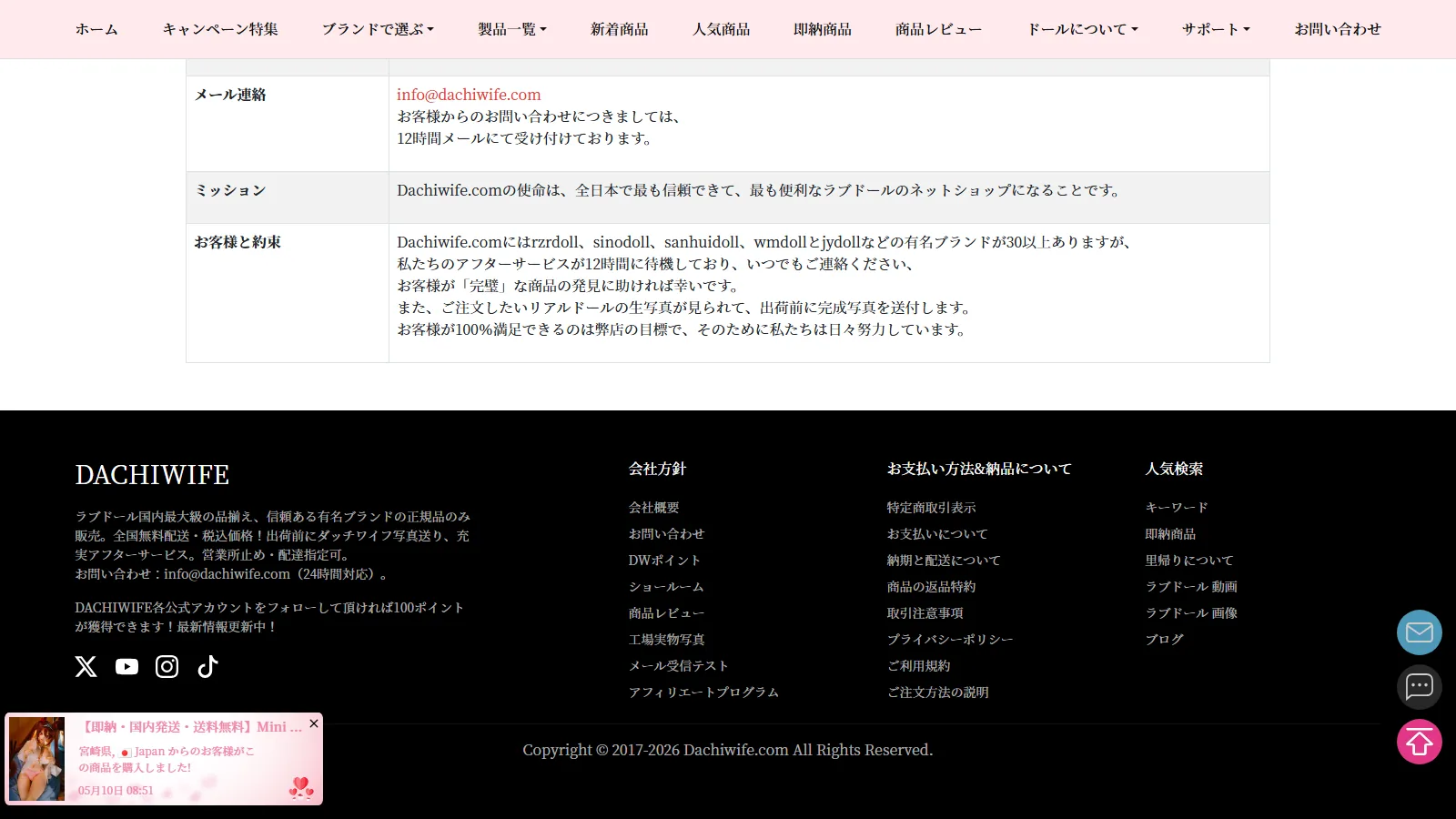Click the お客様と約束 table row label
This screenshot has height=819, width=1456.
tap(238, 242)
